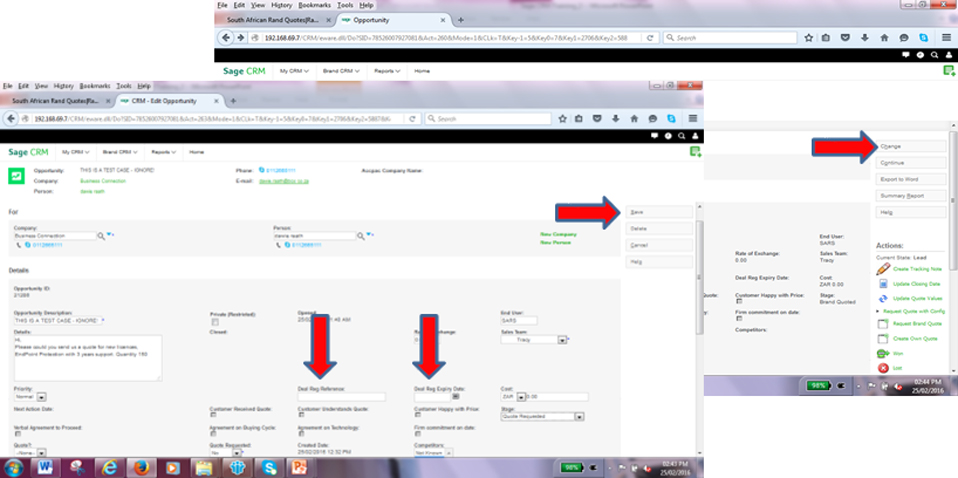Viewport: 958px width, 478px height.
Task: Click the Details text area
Action: 88,358
